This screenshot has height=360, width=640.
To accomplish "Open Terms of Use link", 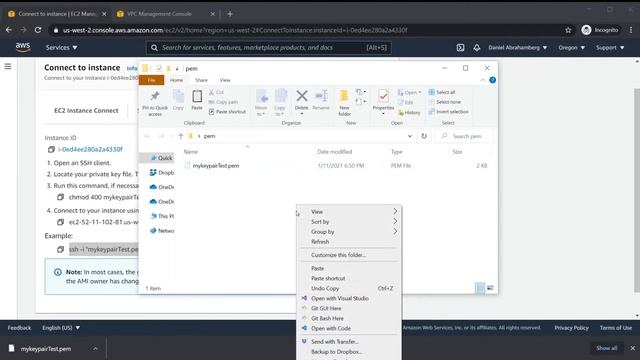I will [616, 328].
